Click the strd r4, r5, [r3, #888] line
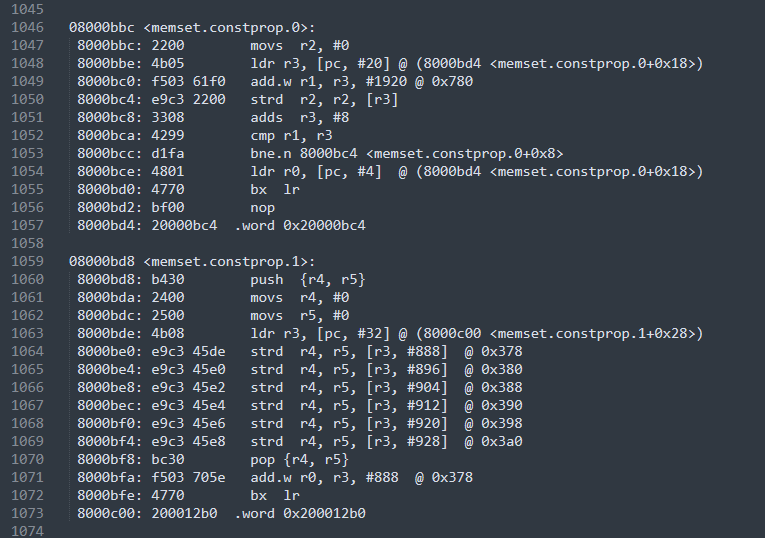765x538 pixels. click(300, 351)
